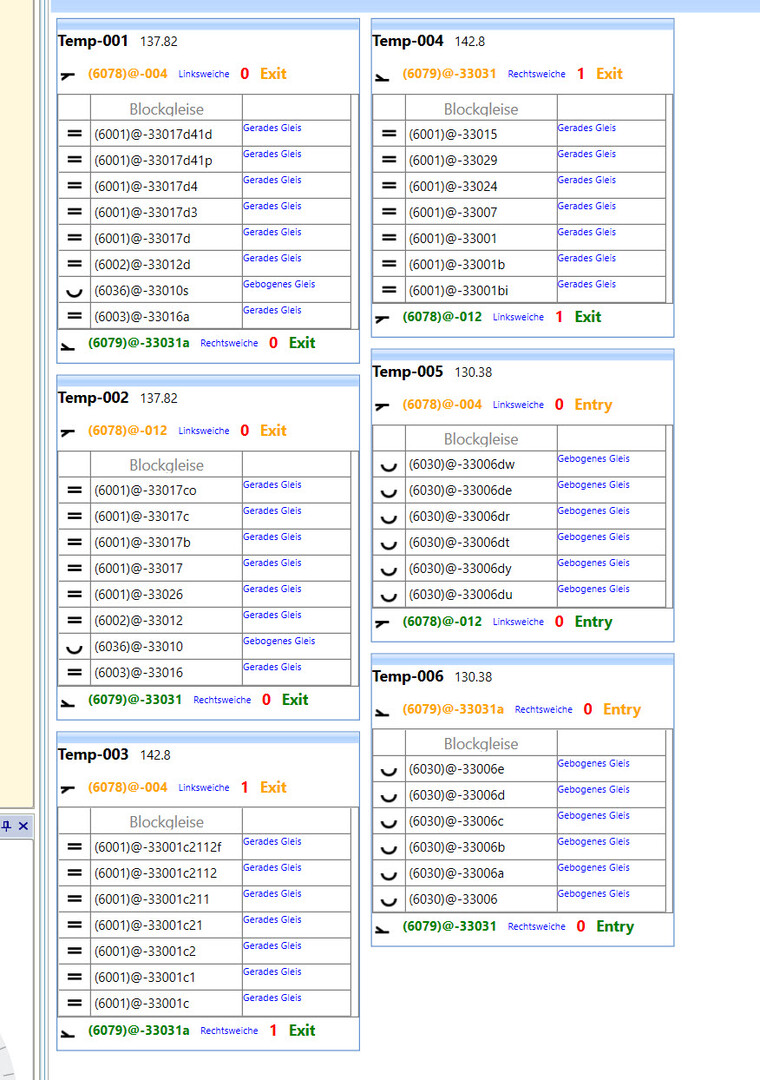Click the orange Exit label in Temp-003 header
Image resolution: width=760 pixels, height=1080 pixels.
pos(273,787)
